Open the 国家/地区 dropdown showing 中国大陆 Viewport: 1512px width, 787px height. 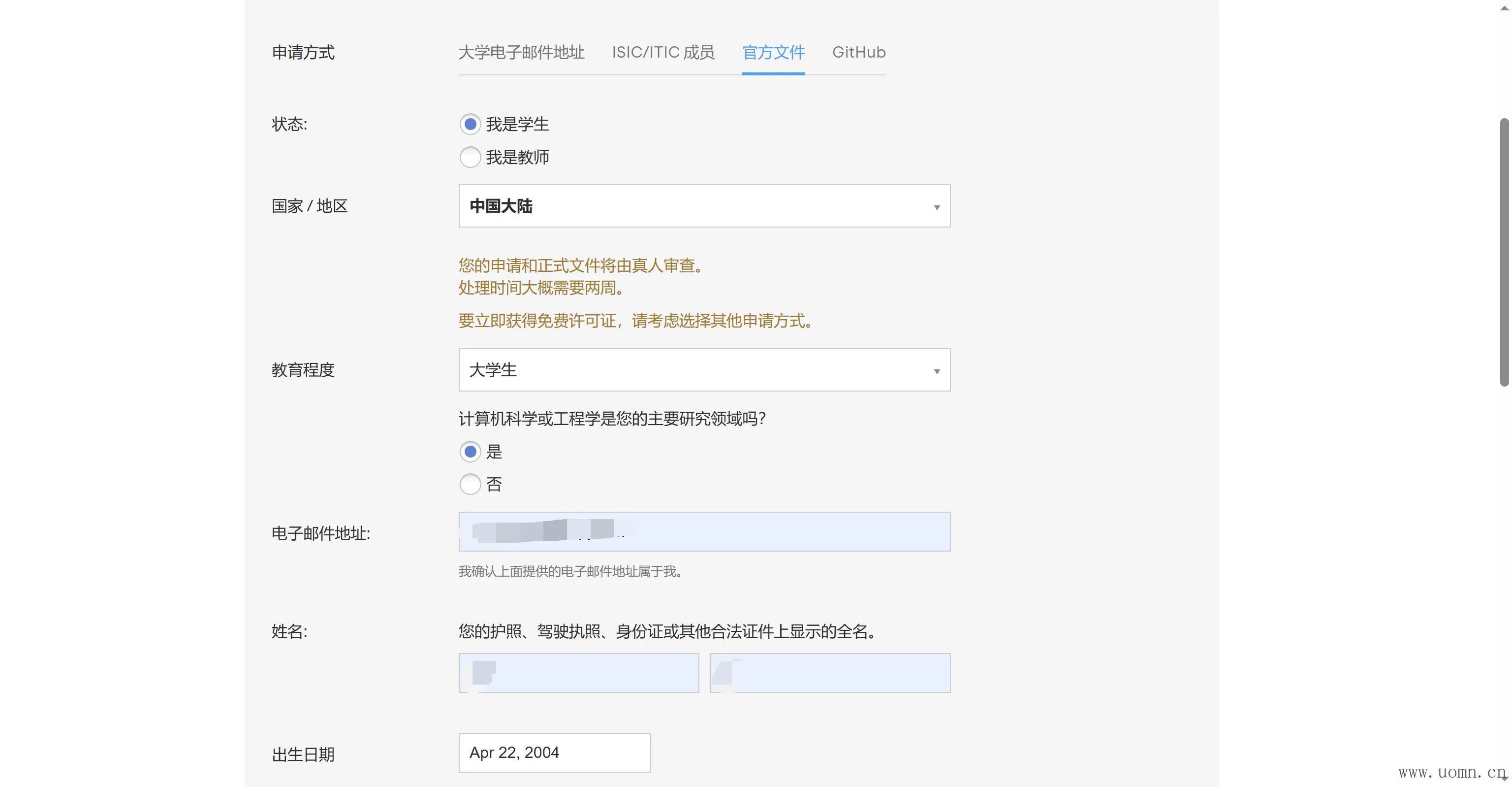704,206
